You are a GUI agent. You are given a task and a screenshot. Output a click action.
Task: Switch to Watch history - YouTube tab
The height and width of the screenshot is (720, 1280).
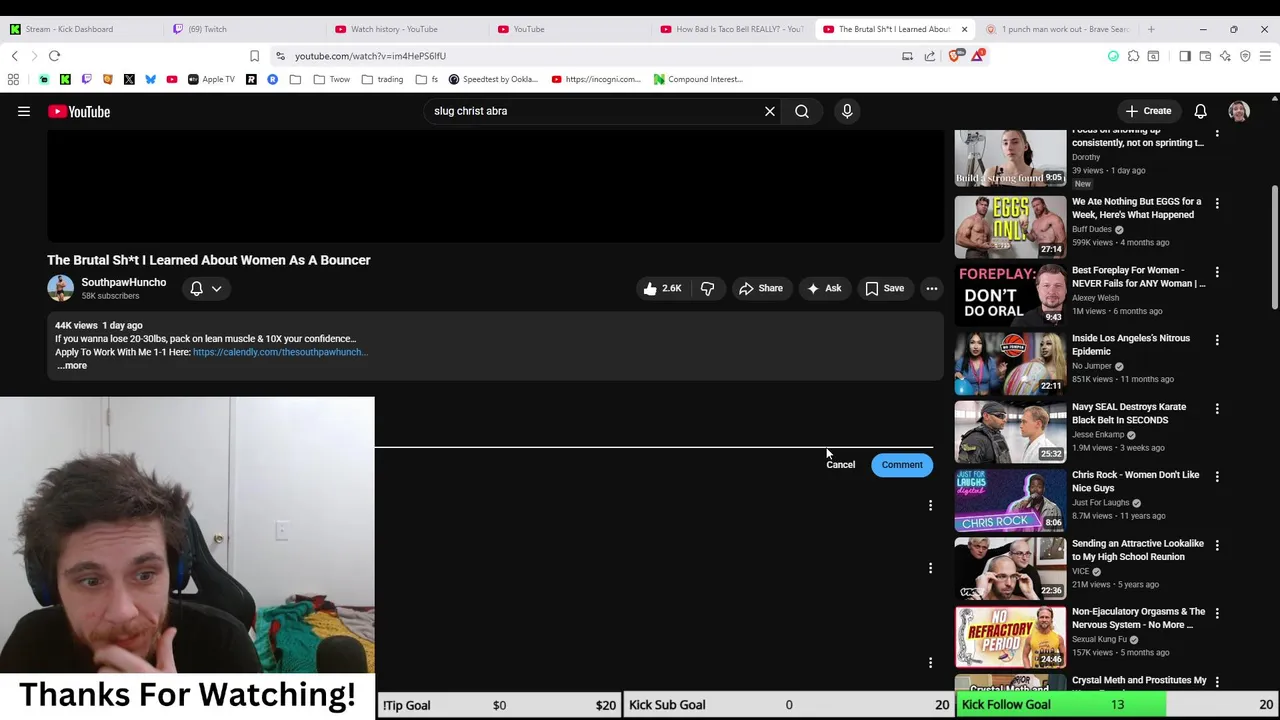tap(405, 29)
